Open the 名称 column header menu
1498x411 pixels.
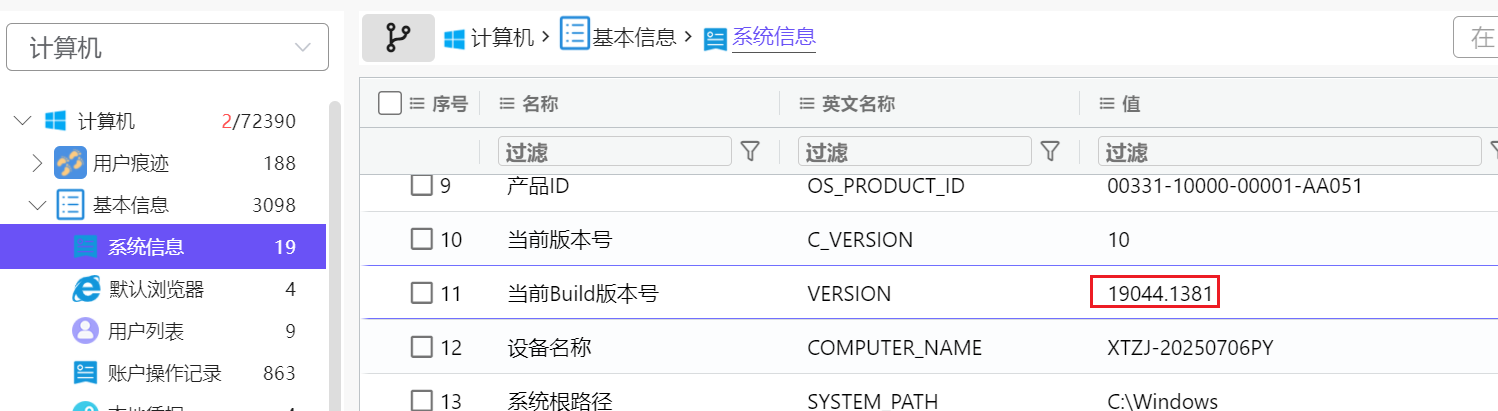(x=507, y=103)
